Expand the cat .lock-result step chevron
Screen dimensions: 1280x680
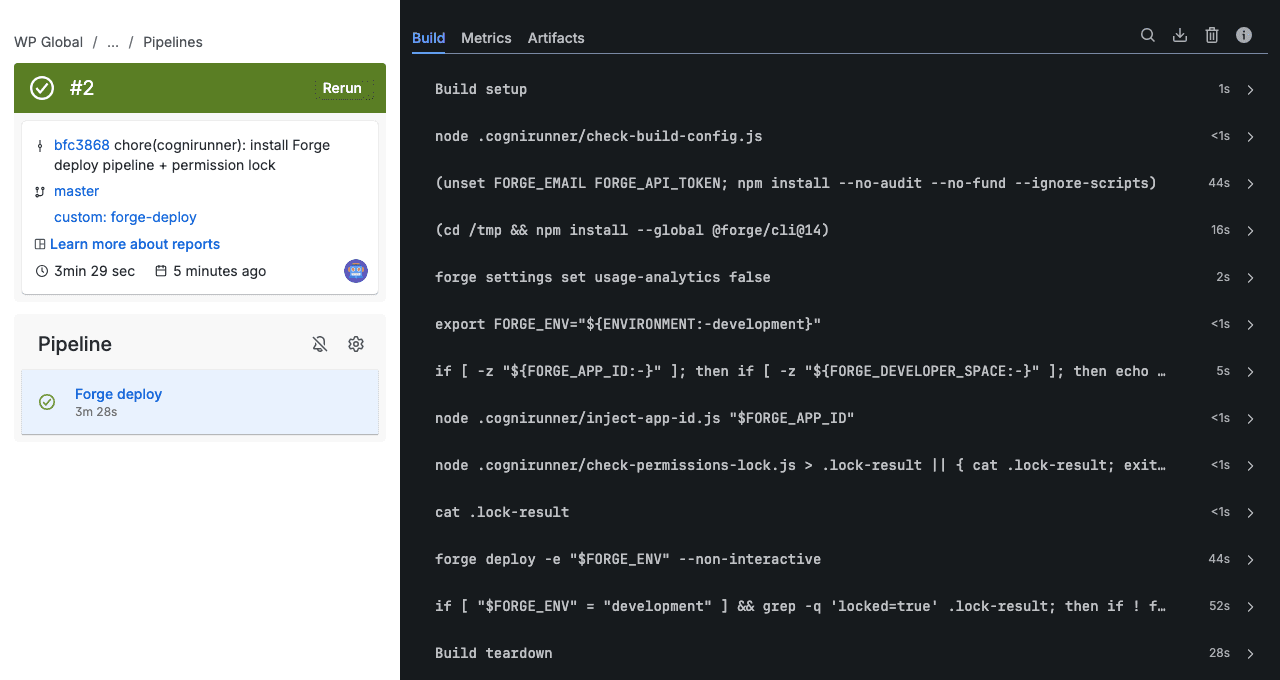point(1251,512)
